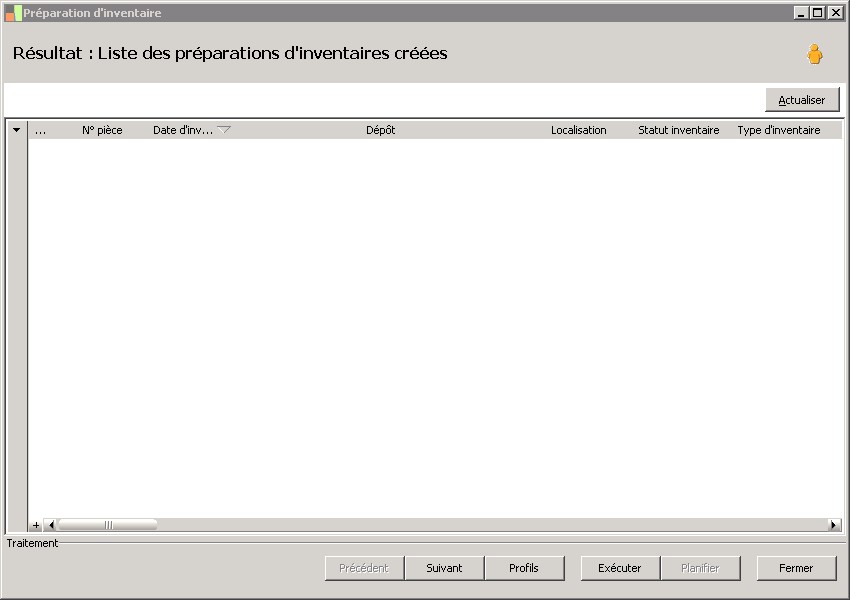Click the Dépôt column header
This screenshot has height=600, width=850.
(x=380, y=130)
